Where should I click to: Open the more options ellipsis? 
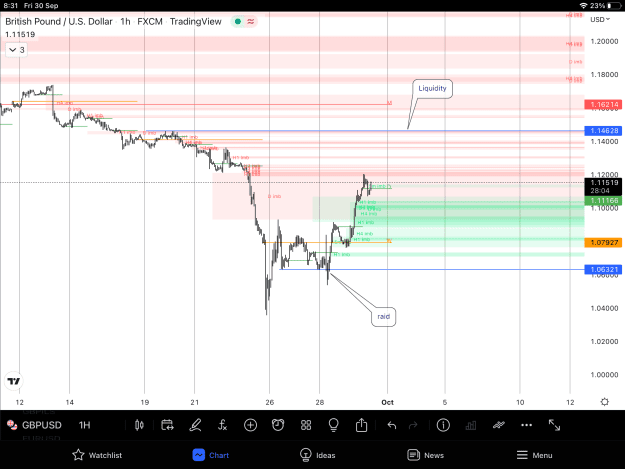coord(527,425)
